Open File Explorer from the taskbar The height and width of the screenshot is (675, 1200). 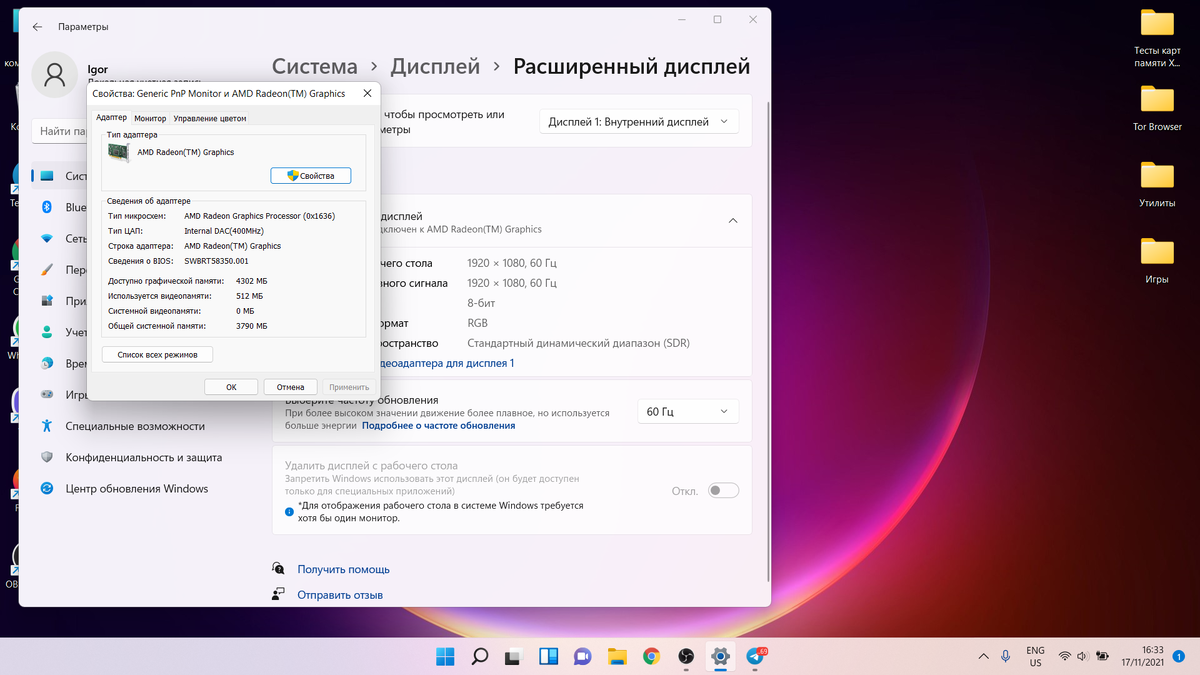618,657
